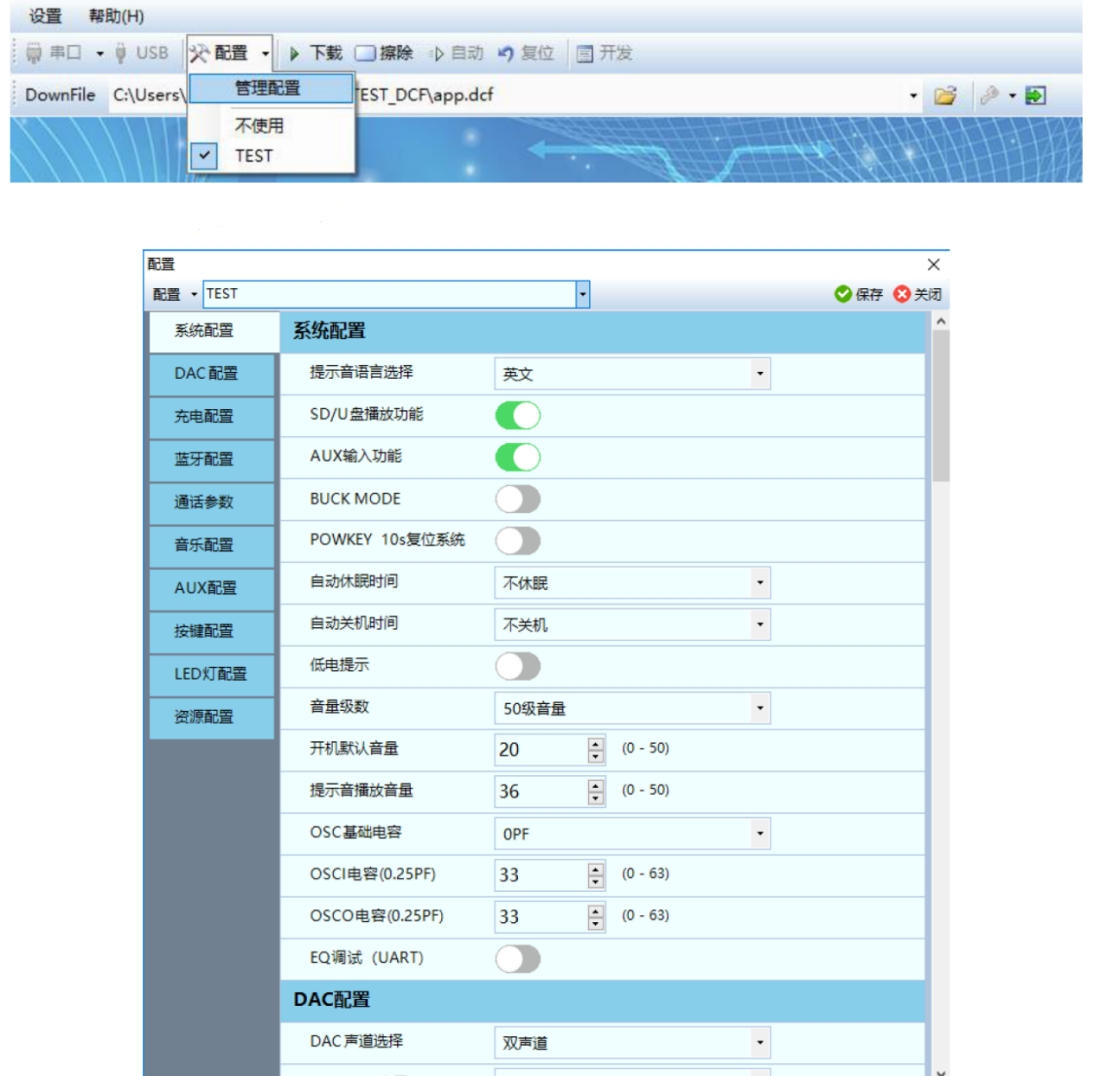Switch to the 系统配置 tab
Viewport: 1107px width, 1076px height.
(x=214, y=331)
